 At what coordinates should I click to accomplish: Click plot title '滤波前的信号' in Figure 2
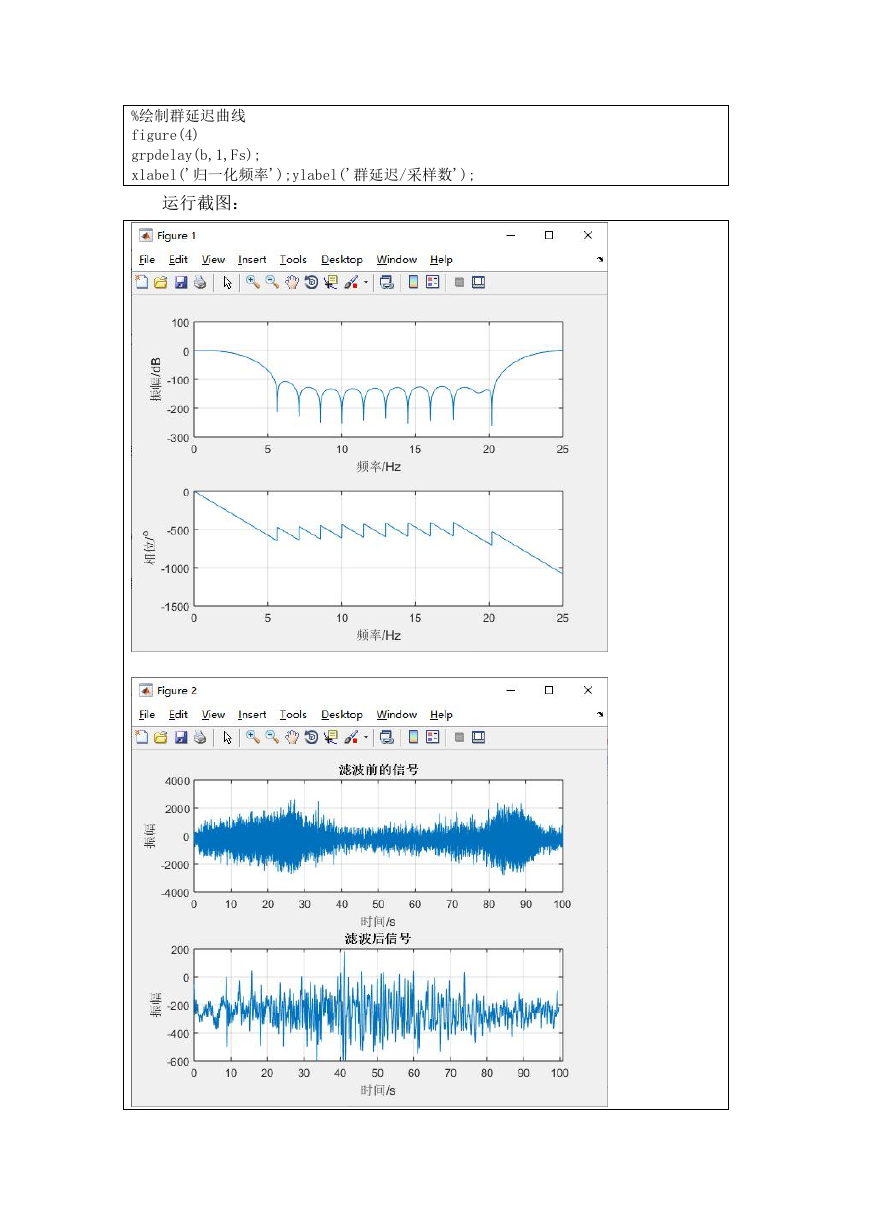coord(380,769)
